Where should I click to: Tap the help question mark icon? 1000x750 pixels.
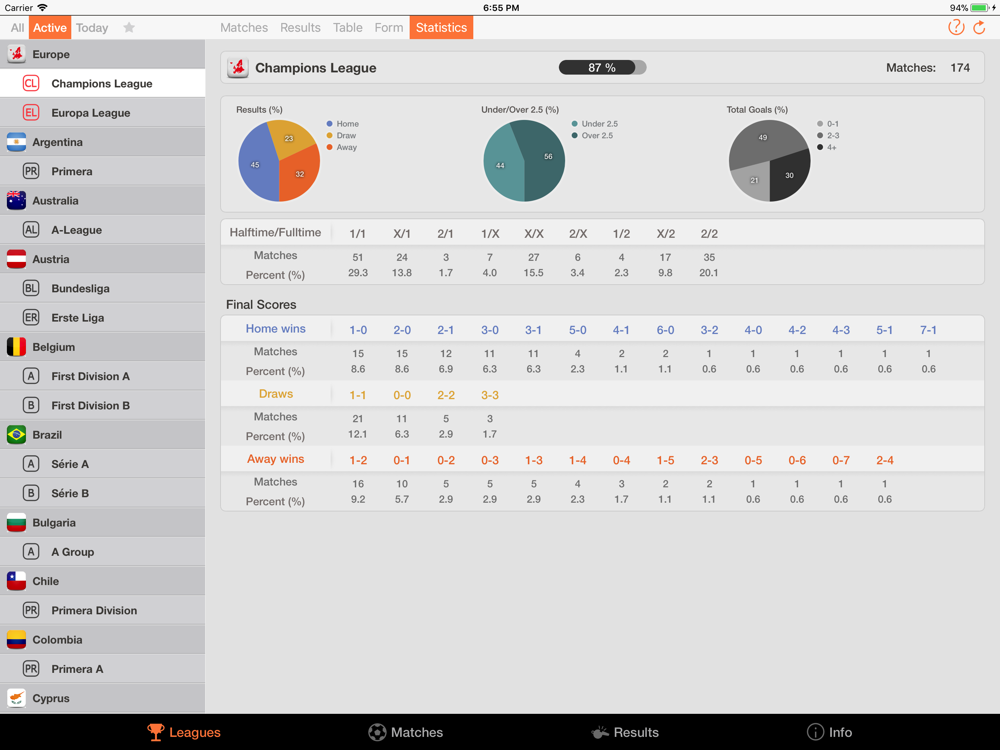tap(955, 27)
